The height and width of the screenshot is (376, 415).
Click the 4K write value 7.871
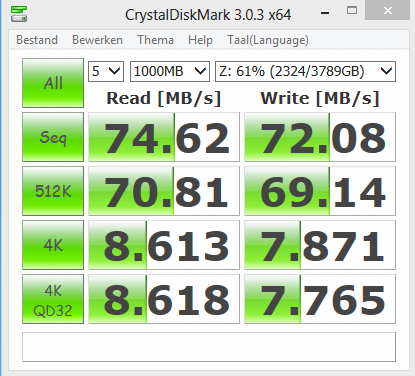click(320, 245)
